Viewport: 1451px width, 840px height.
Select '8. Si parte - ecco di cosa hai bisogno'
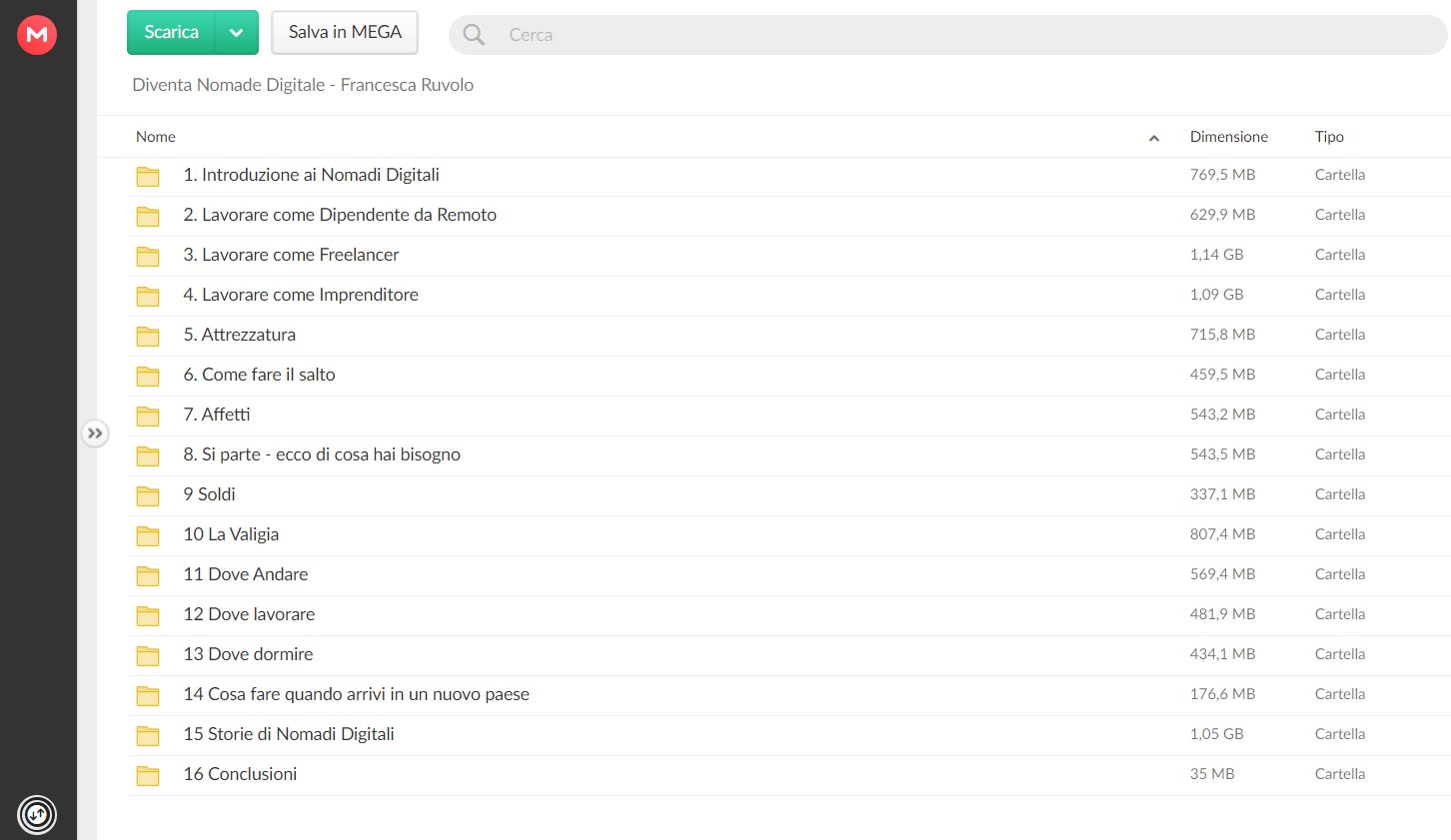coord(322,454)
